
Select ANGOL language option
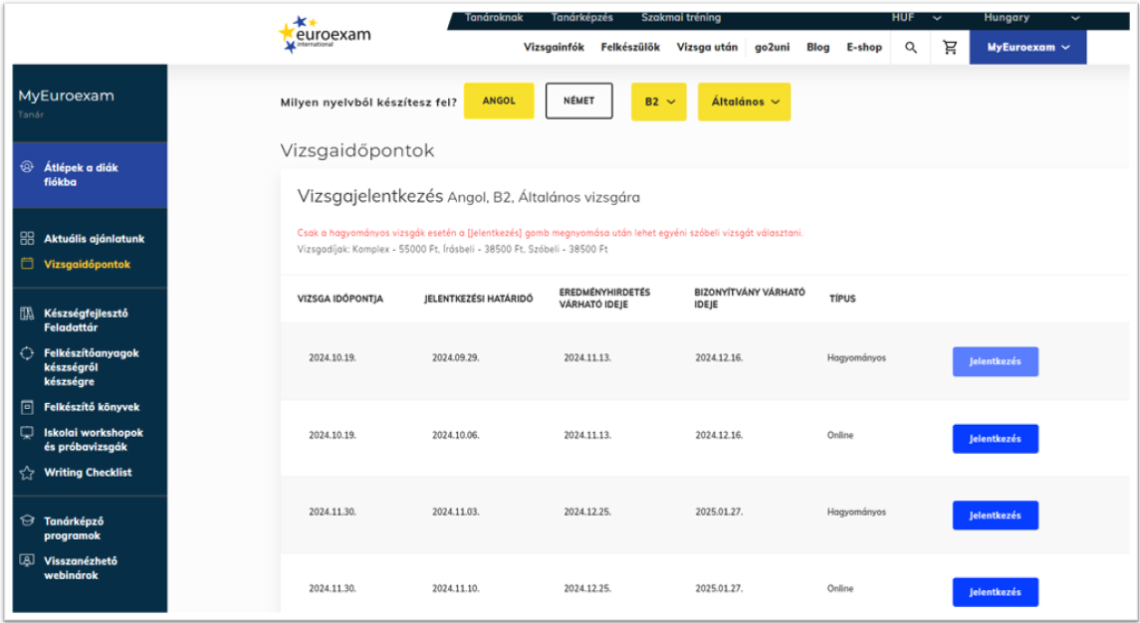pos(499,101)
